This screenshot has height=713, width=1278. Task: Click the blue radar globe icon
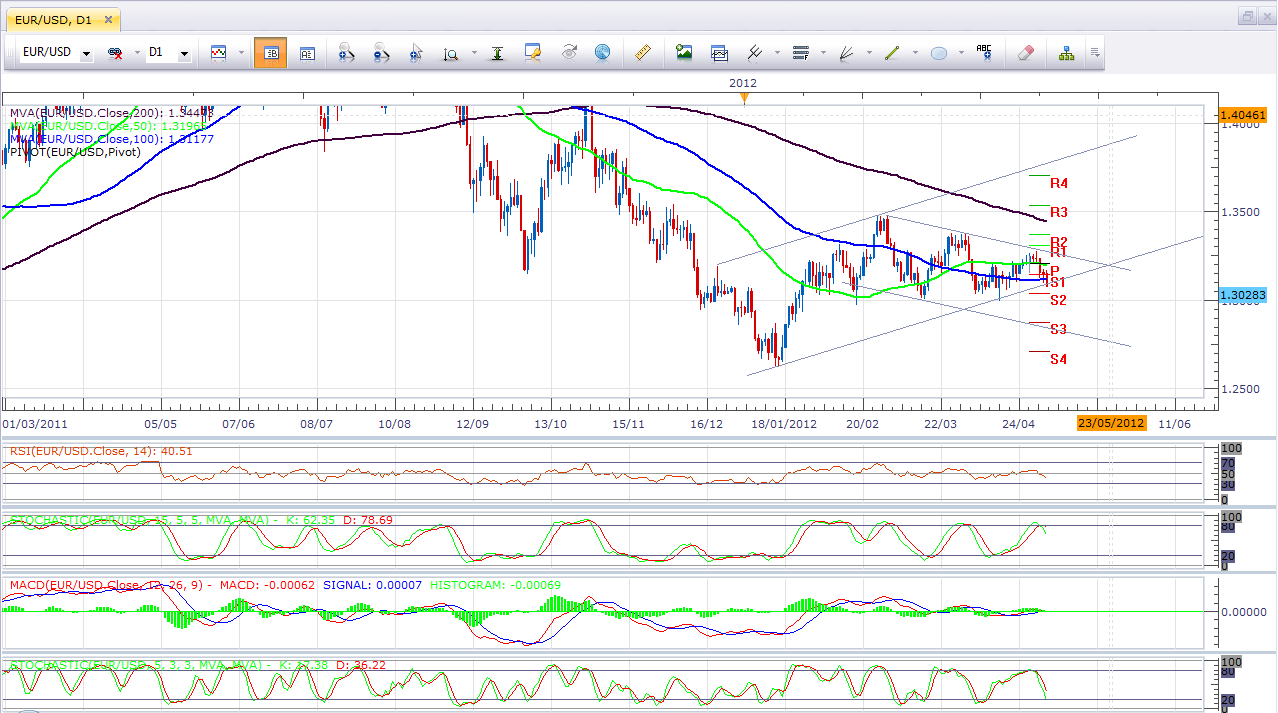click(x=602, y=53)
